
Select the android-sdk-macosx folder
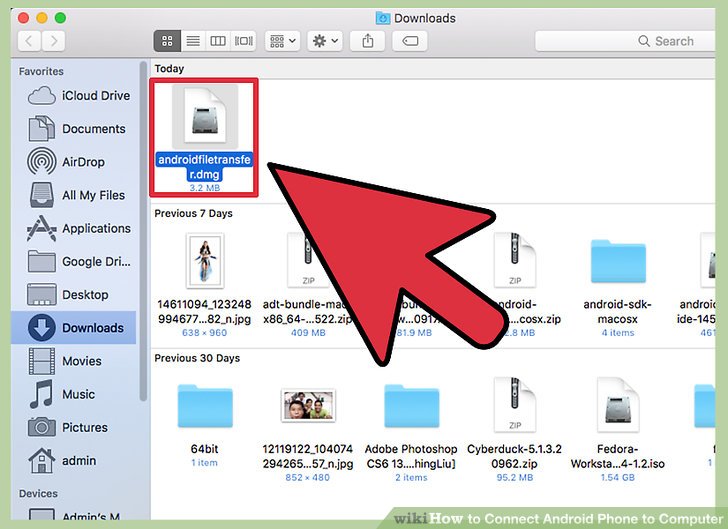click(x=618, y=262)
